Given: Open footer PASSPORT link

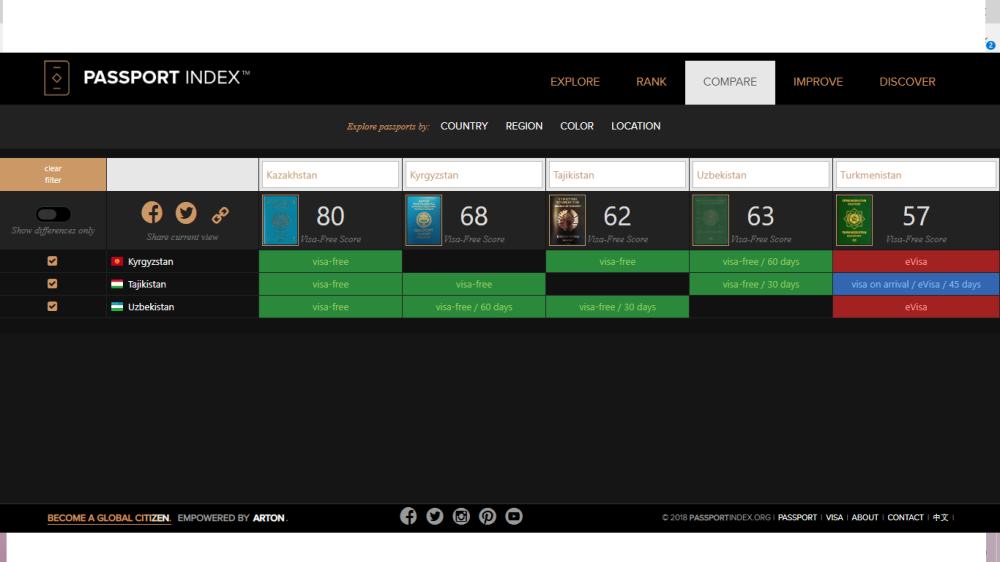Looking at the screenshot, I should pos(797,517).
